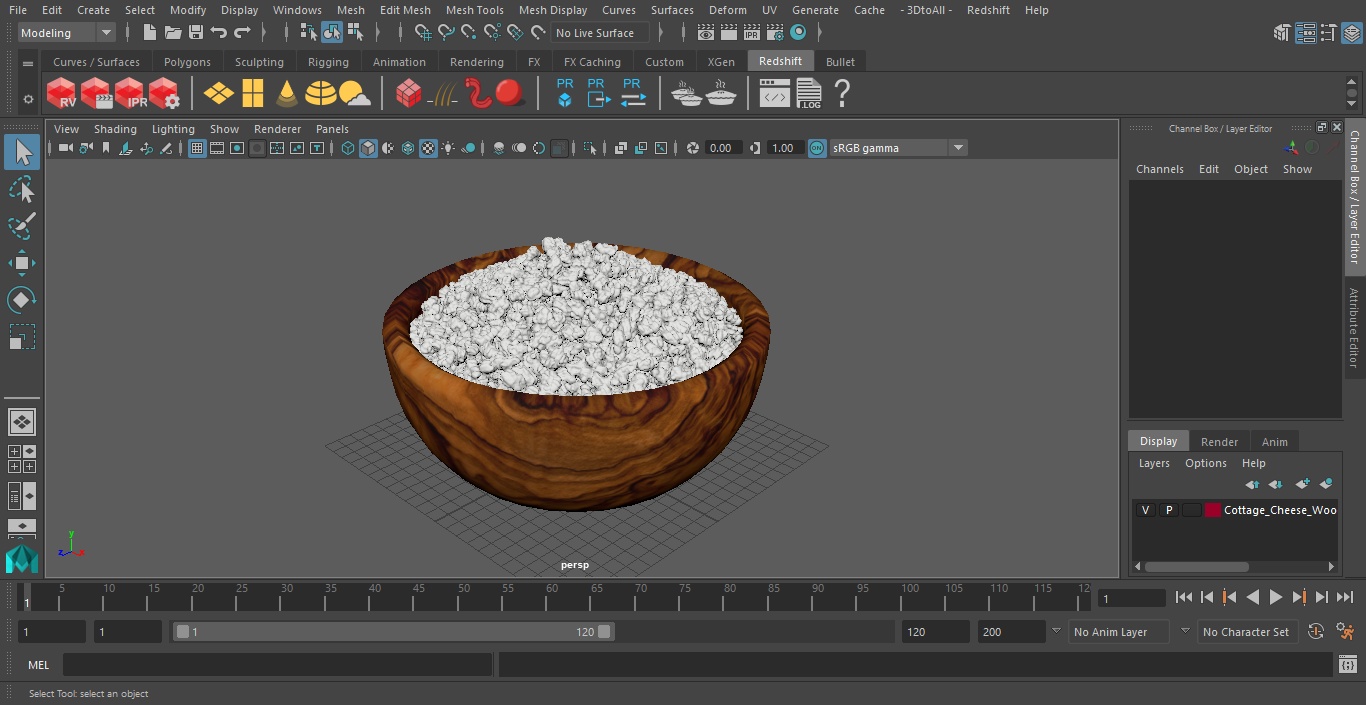
Task: Play animation forward button
Action: pyautogui.click(x=1276, y=597)
